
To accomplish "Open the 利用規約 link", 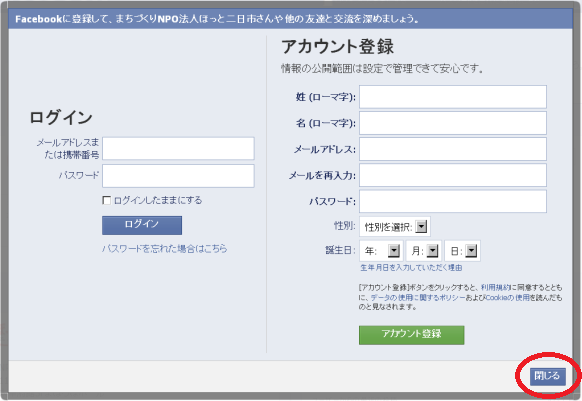I will 496,287.
